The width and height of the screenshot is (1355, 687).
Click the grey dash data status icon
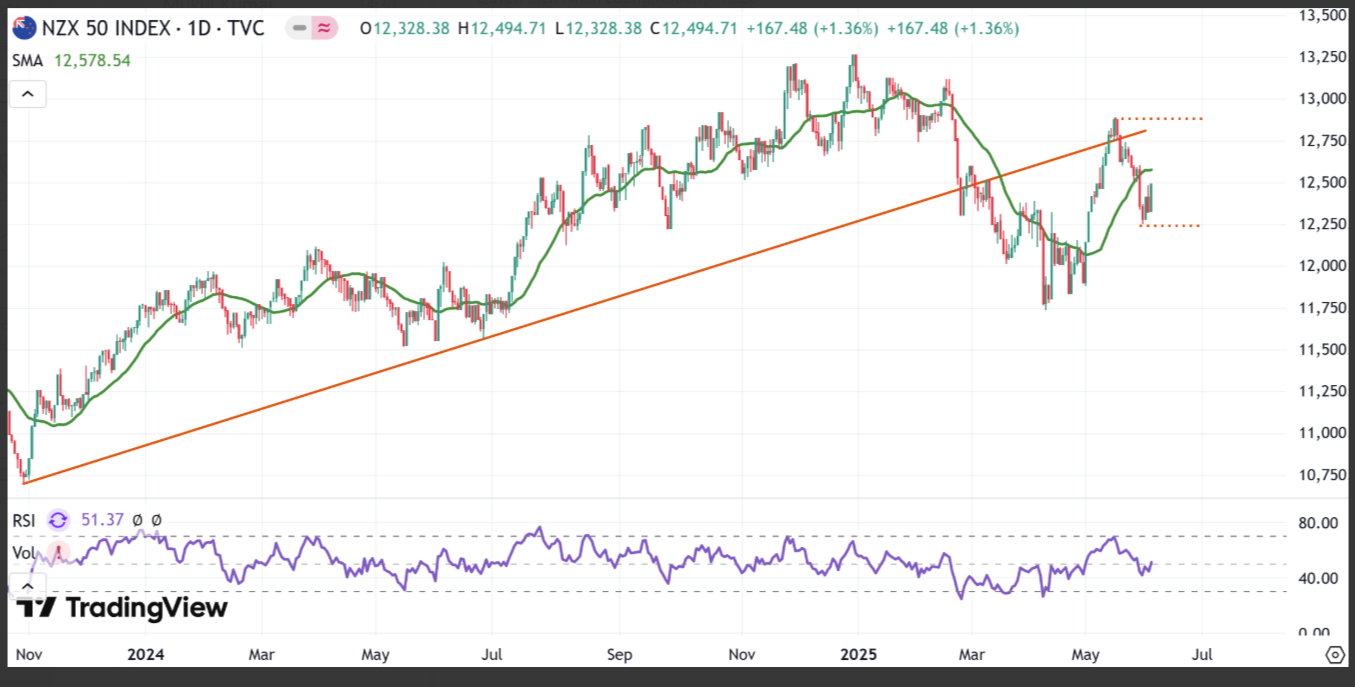tap(300, 28)
